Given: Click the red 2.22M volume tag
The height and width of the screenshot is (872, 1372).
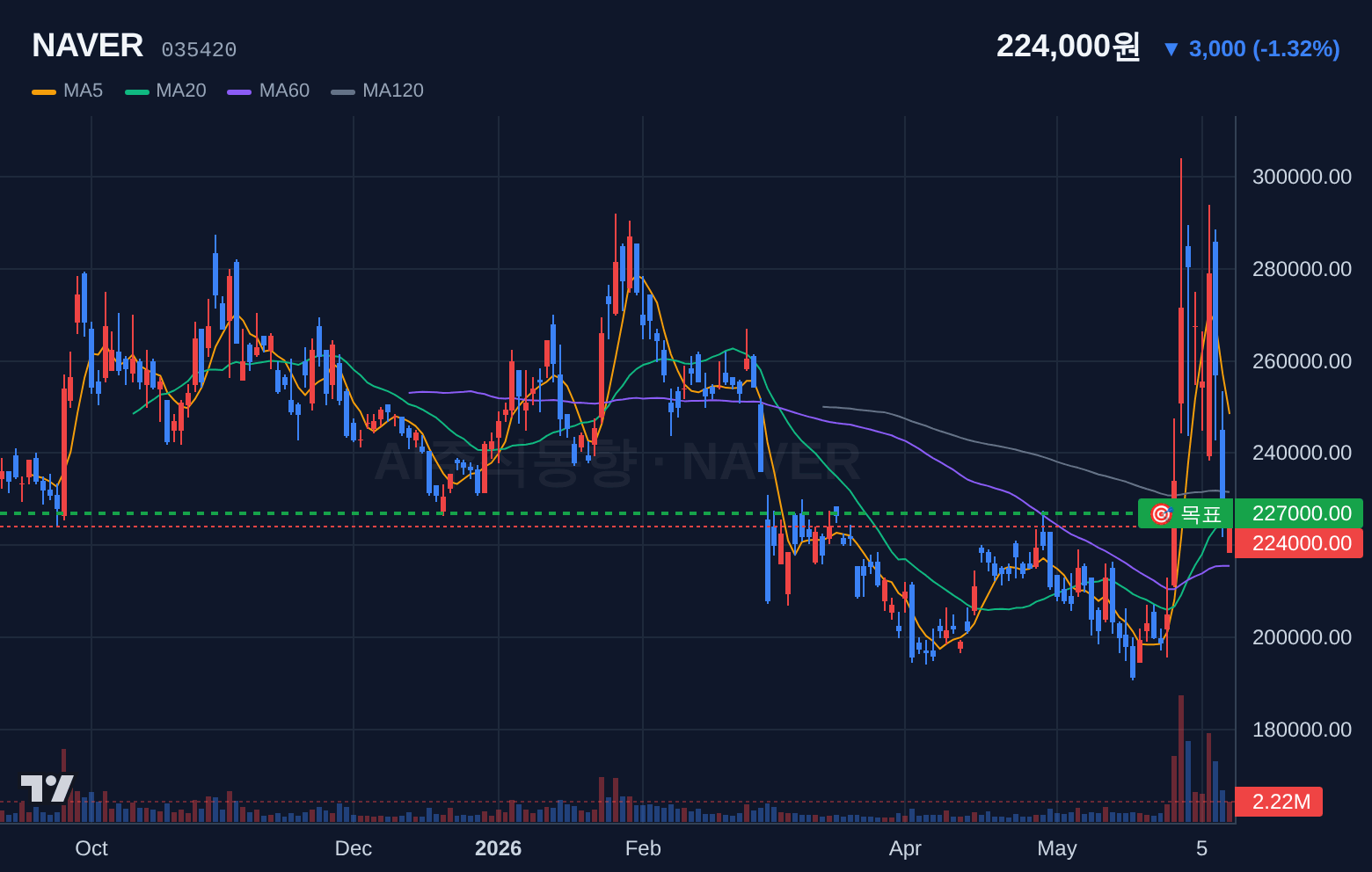Looking at the screenshot, I should [x=1279, y=802].
